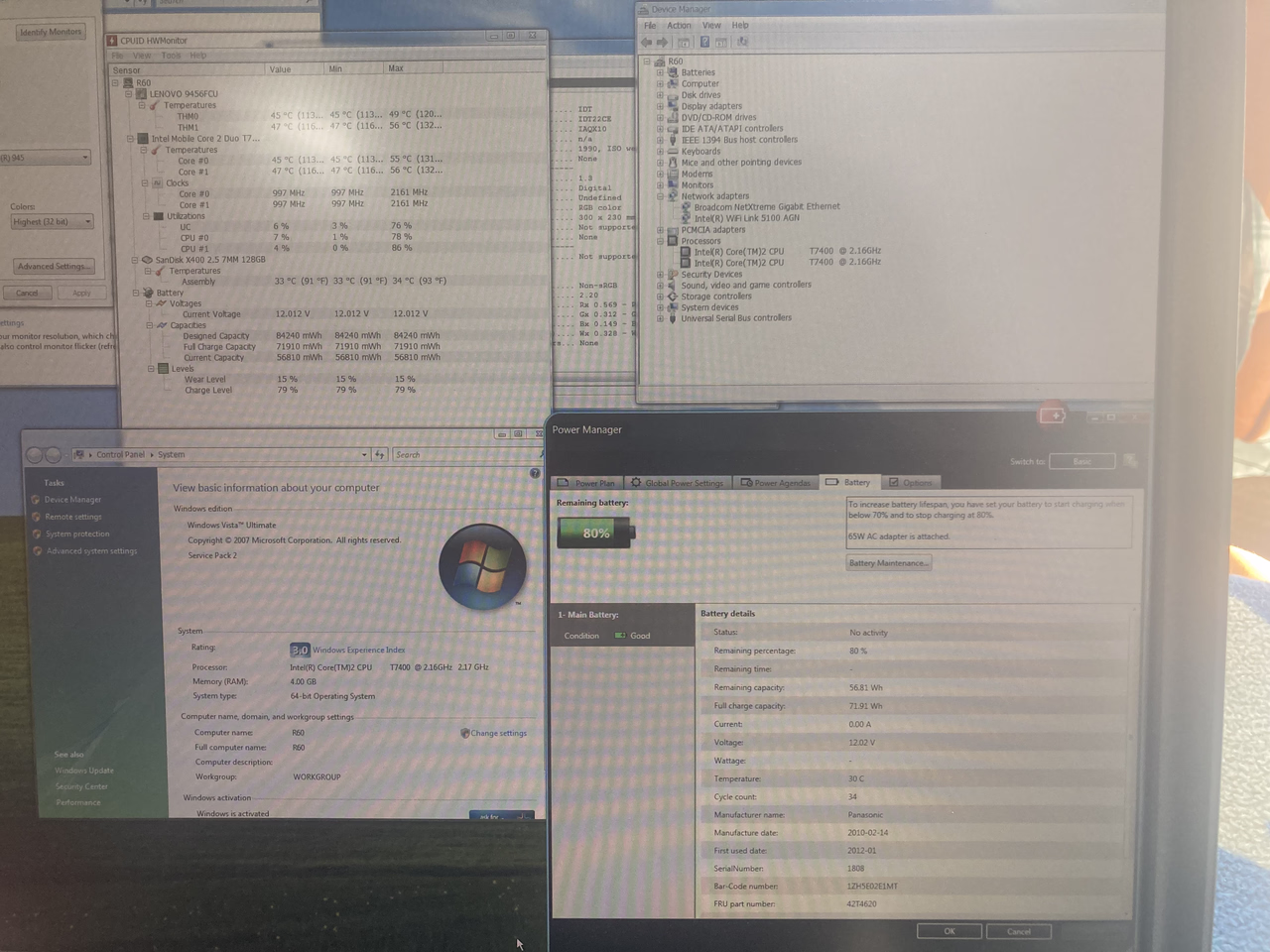
Task: Select the Batteries icon in Device Manager
Action: click(x=673, y=72)
